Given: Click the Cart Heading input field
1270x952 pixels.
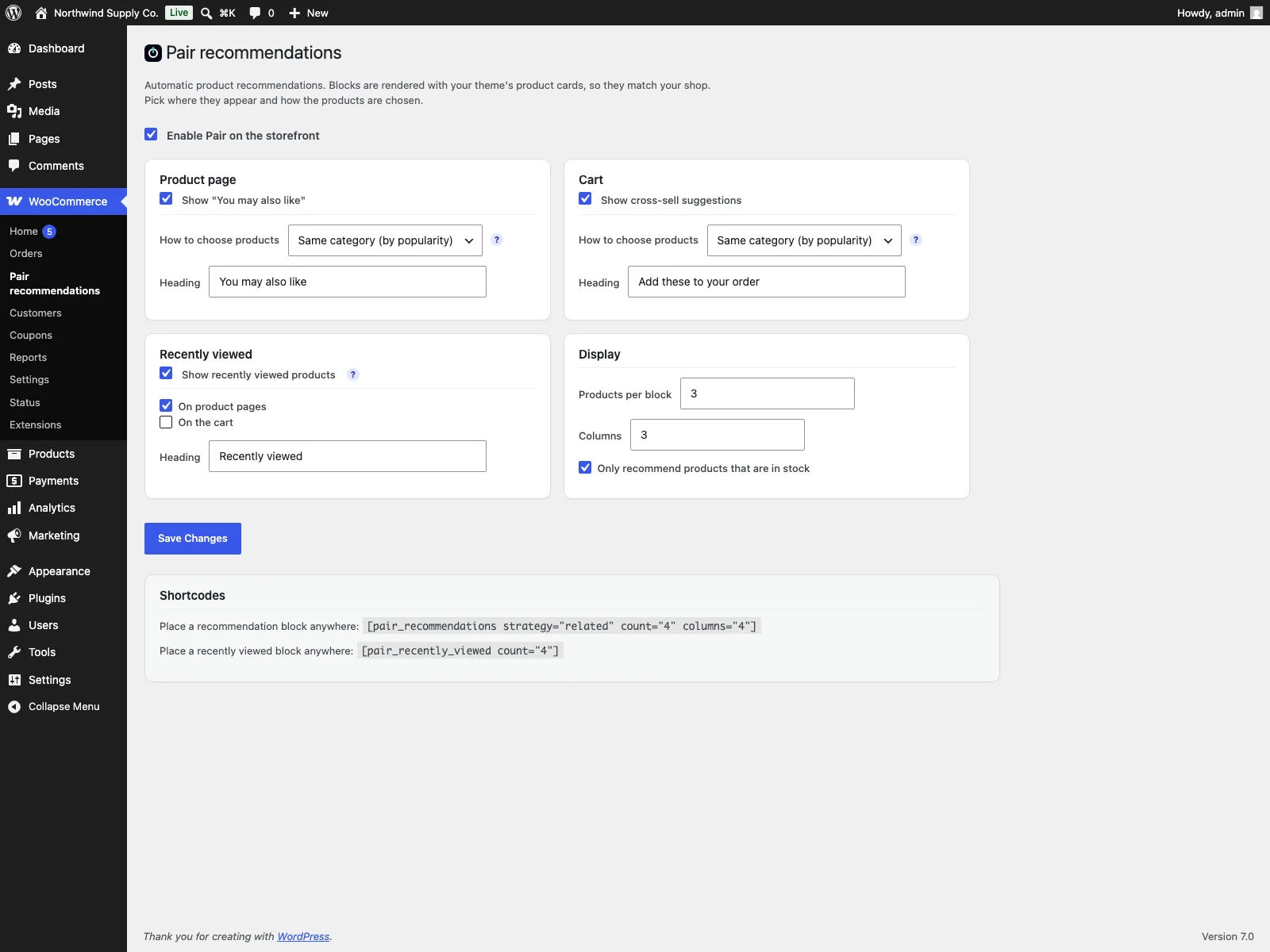Looking at the screenshot, I should pos(767,282).
